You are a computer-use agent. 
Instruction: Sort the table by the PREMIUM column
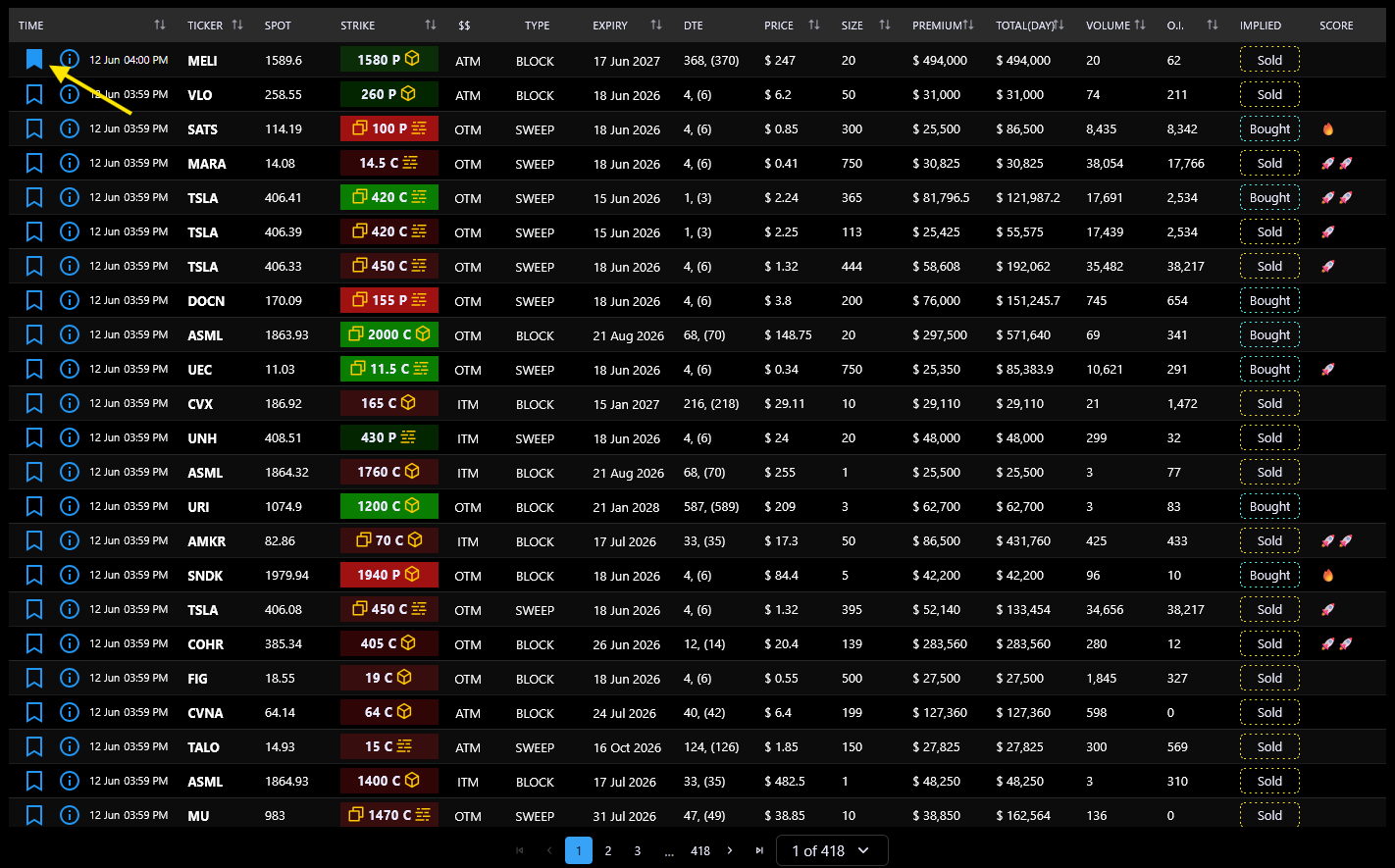click(x=968, y=25)
